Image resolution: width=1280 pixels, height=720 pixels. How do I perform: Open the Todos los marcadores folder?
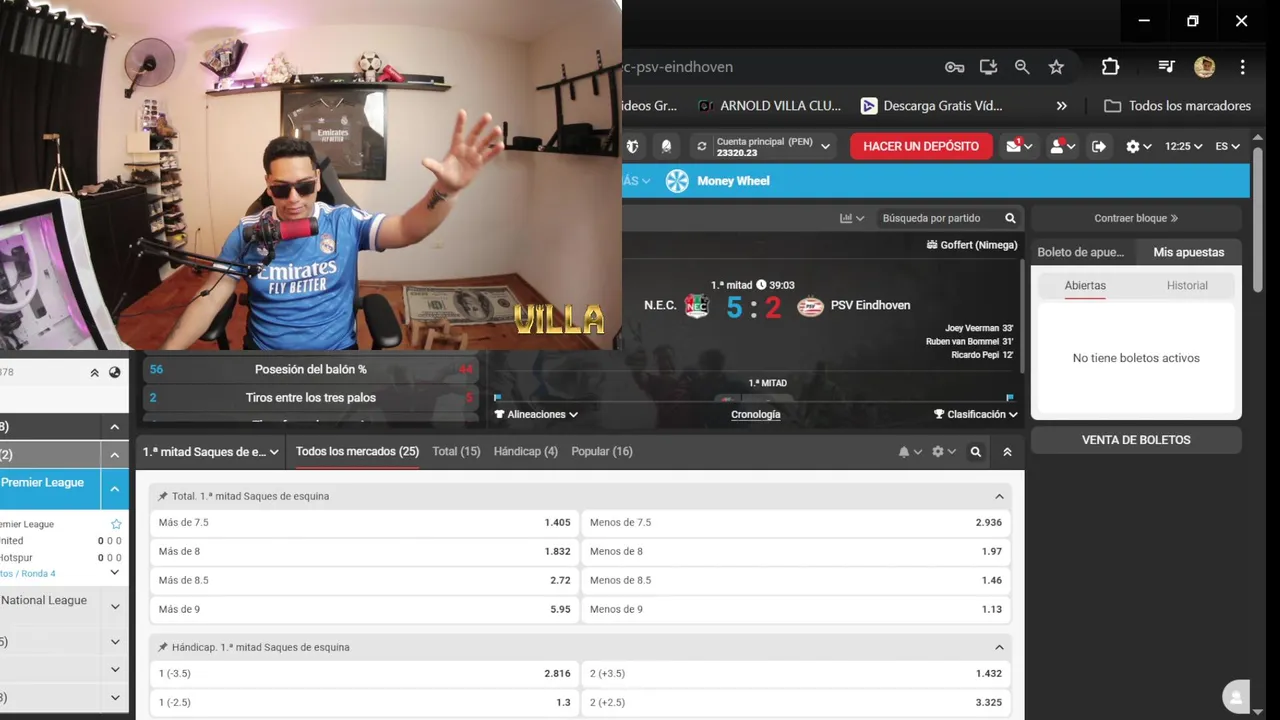(x=1177, y=106)
